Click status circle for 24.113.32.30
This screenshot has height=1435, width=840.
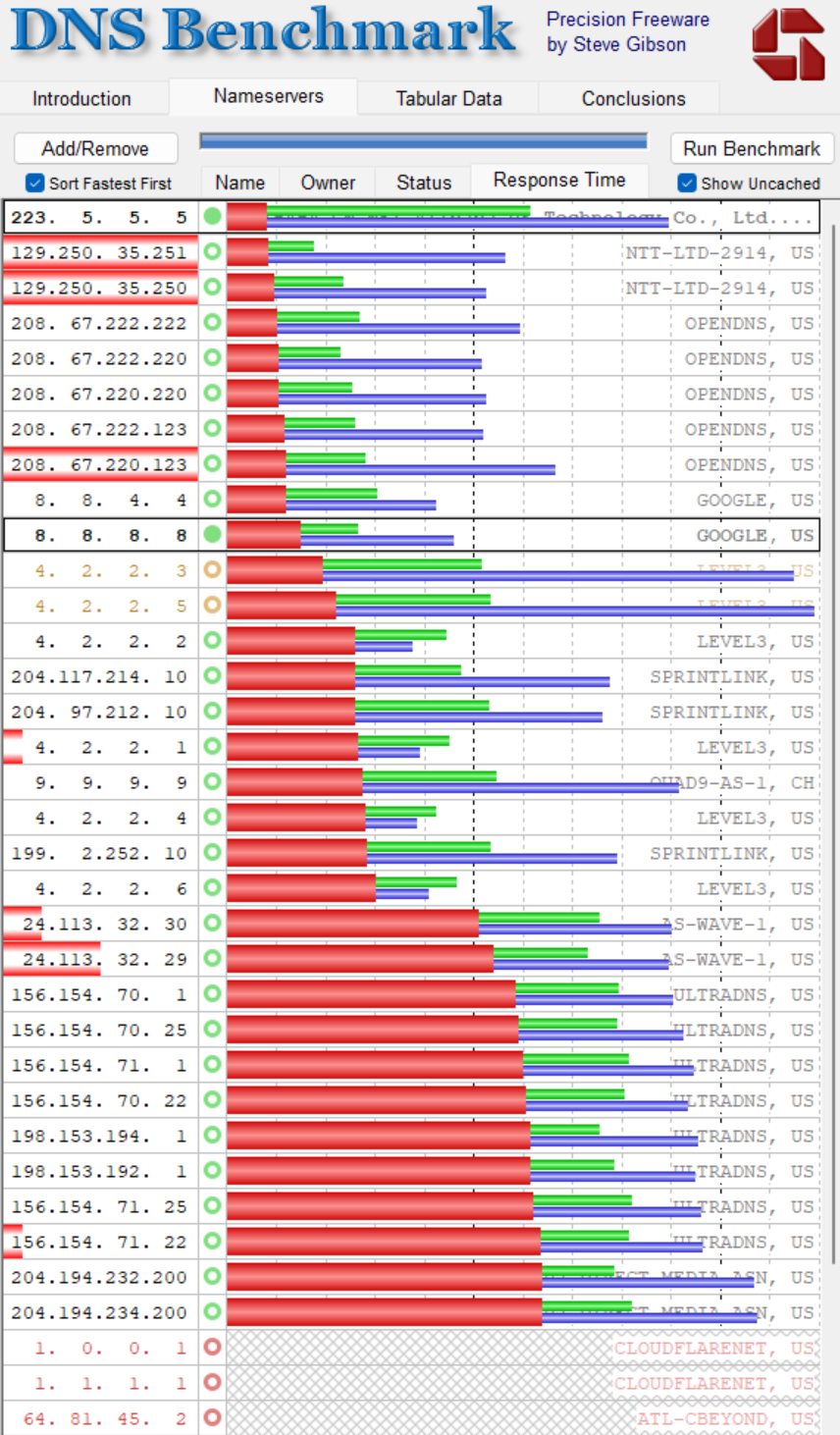212,923
